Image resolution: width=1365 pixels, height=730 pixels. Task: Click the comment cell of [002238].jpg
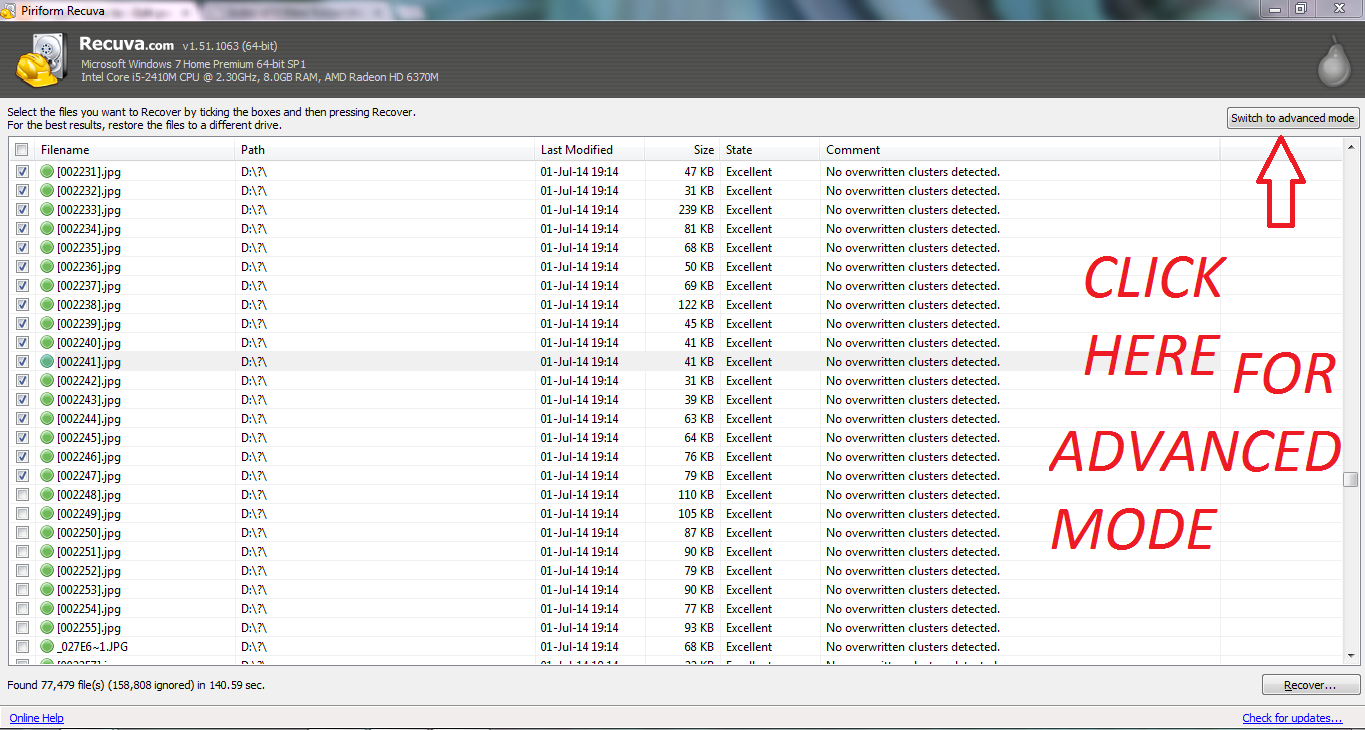(913, 305)
